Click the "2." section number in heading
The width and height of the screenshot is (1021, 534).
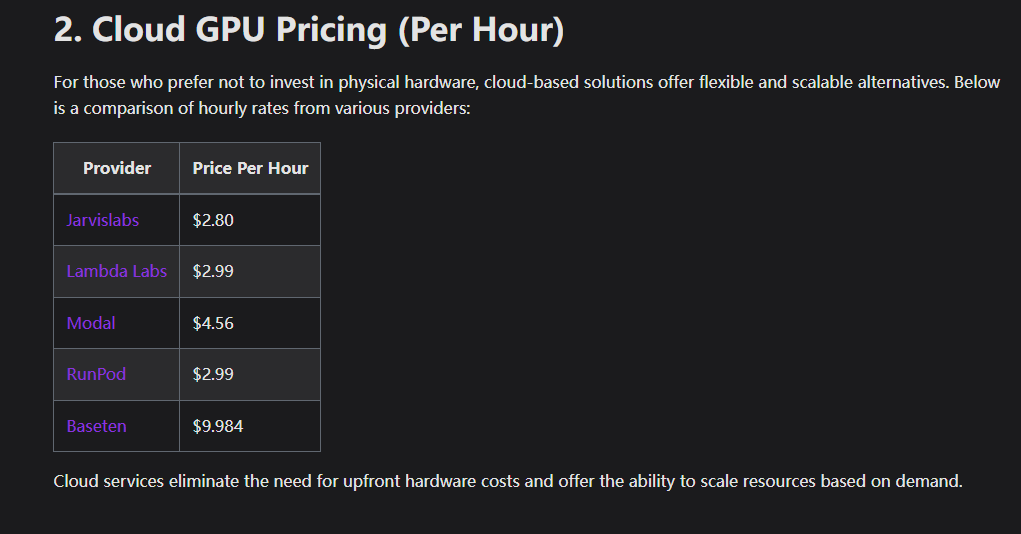(x=68, y=30)
